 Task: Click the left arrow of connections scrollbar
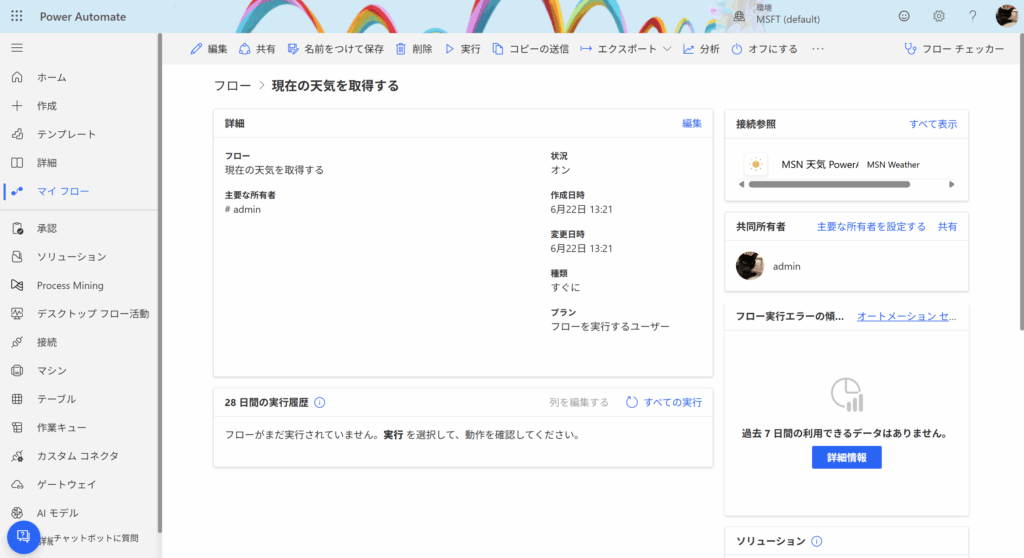(741, 184)
